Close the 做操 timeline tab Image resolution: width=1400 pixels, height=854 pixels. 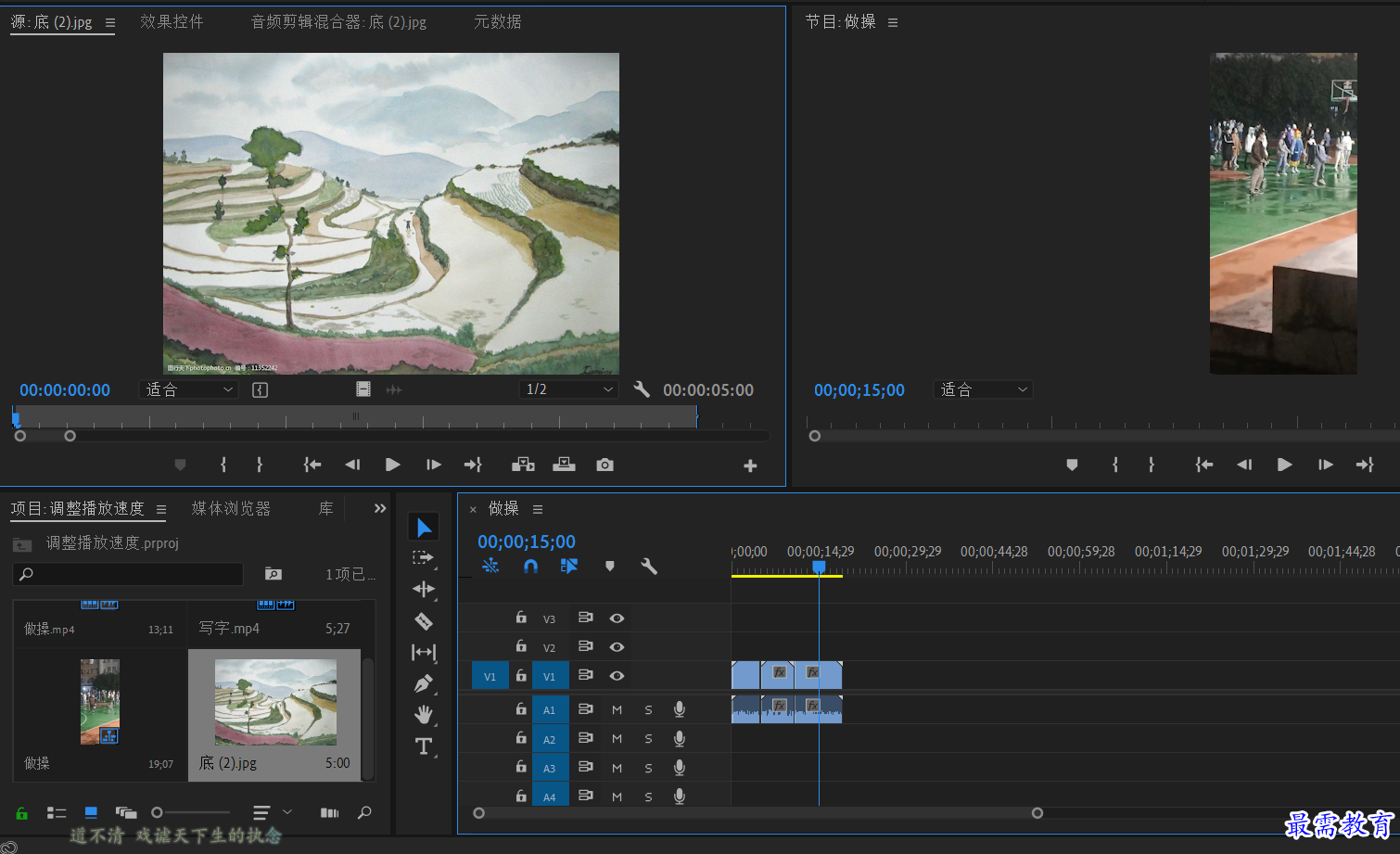coord(473,509)
